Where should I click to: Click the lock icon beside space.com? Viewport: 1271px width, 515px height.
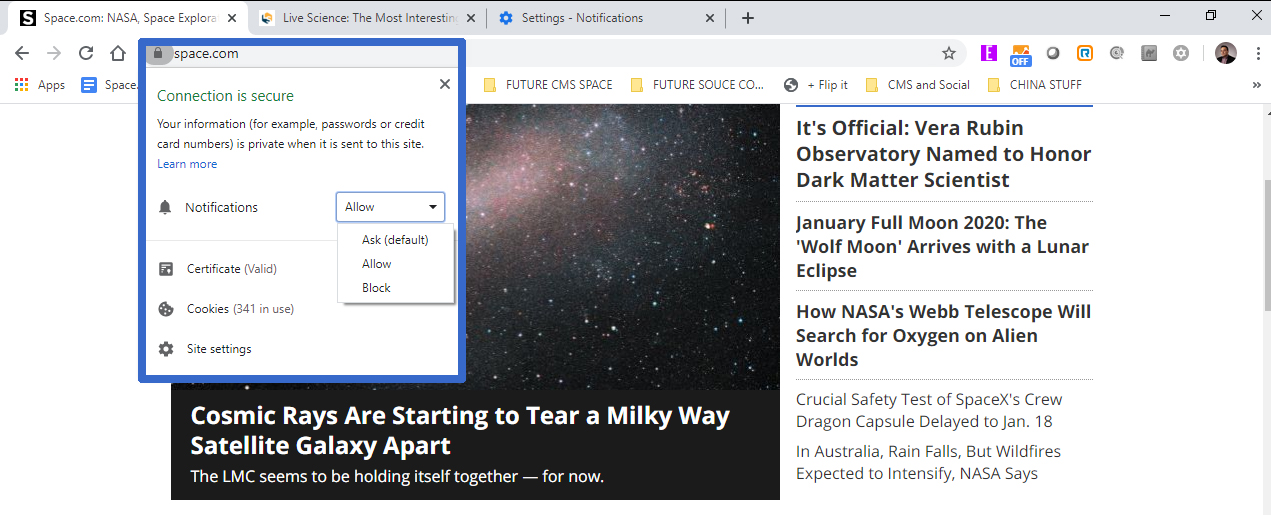pos(157,54)
